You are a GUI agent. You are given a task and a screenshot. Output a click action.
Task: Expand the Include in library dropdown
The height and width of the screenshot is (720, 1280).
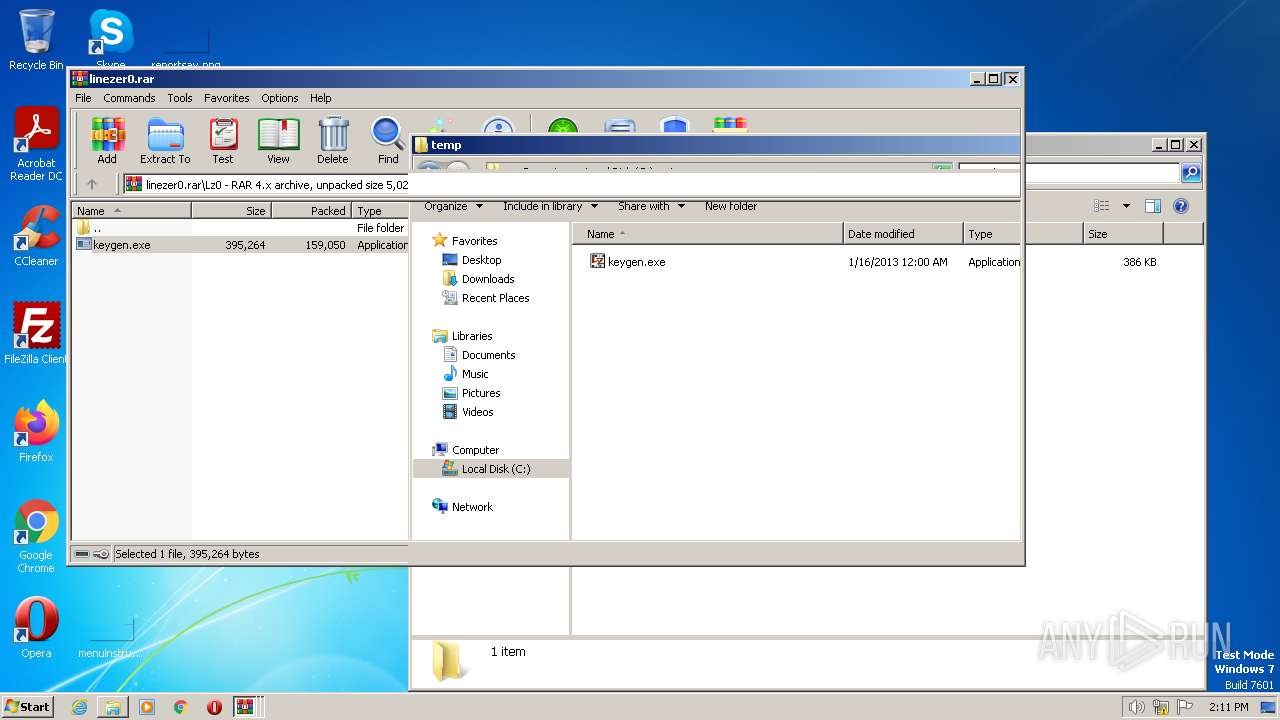[550, 206]
